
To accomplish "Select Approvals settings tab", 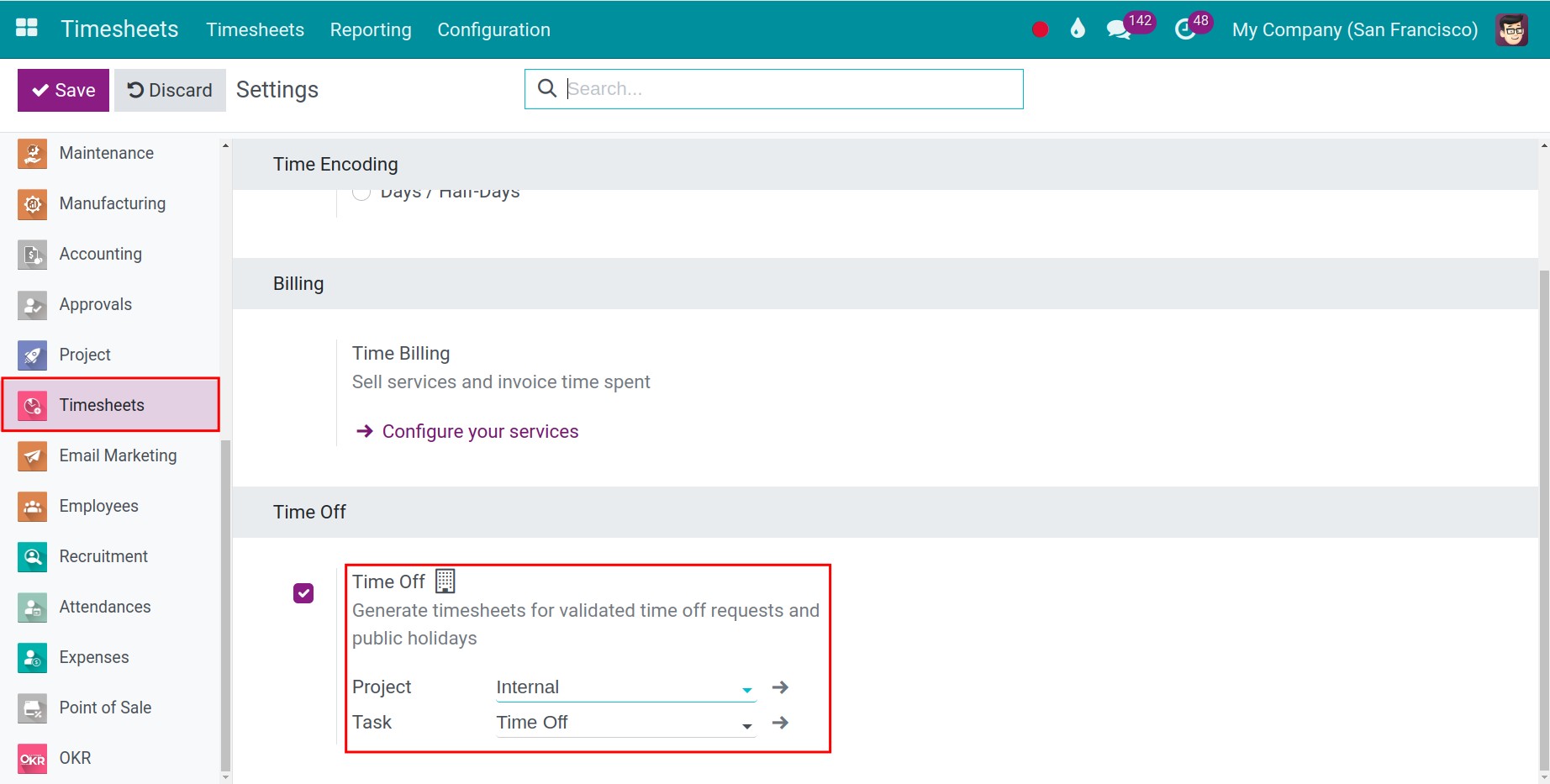I will (110, 305).
